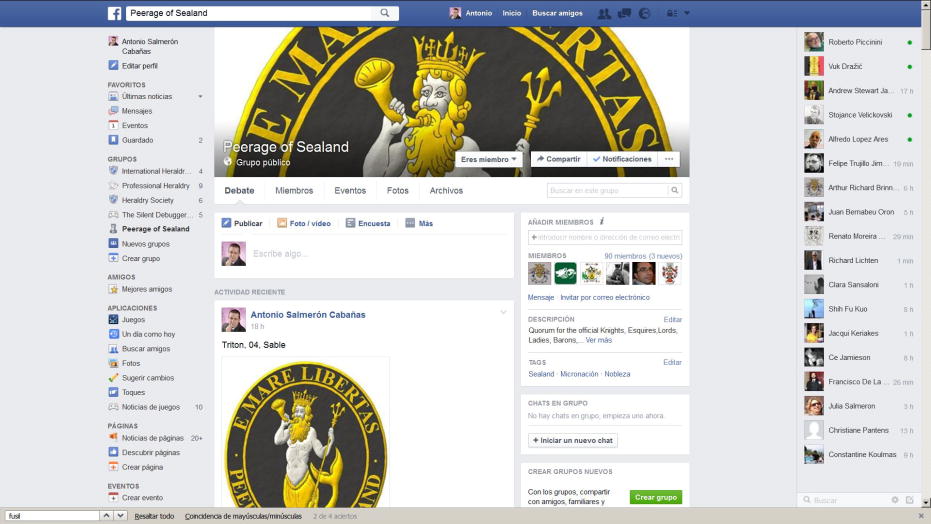Switch to Miembros tab
This screenshot has height=524, width=931.
[294, 190]
